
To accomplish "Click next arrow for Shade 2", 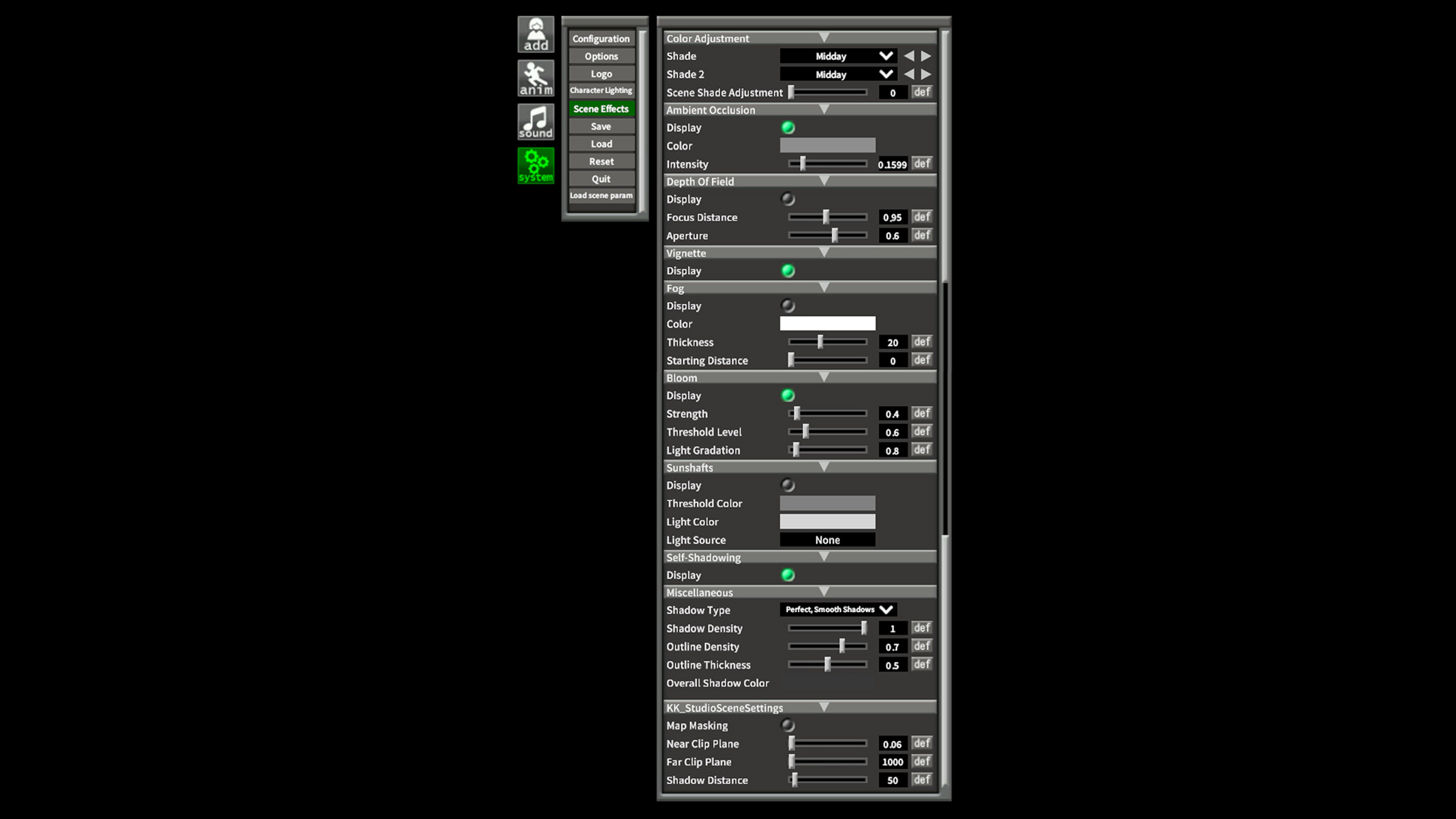I will click(x=926, y=74).
